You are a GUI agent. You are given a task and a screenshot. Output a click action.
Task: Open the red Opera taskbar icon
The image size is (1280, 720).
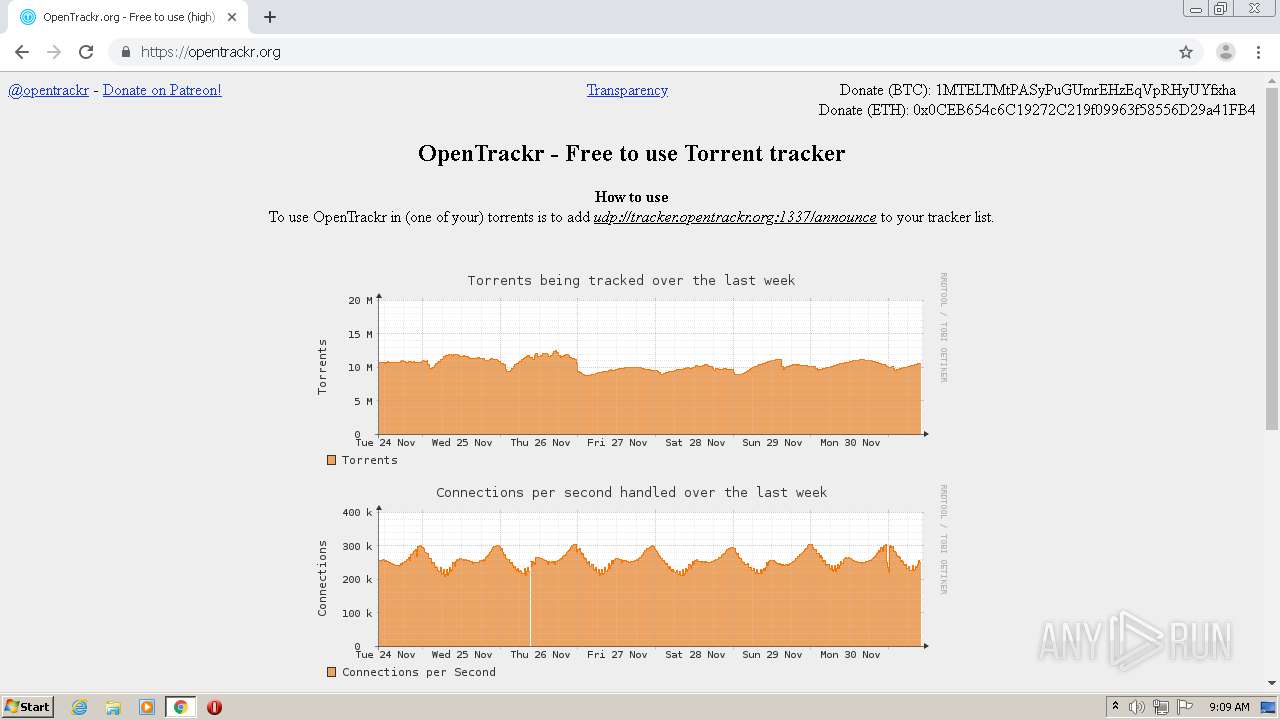(x=214, y=707)
